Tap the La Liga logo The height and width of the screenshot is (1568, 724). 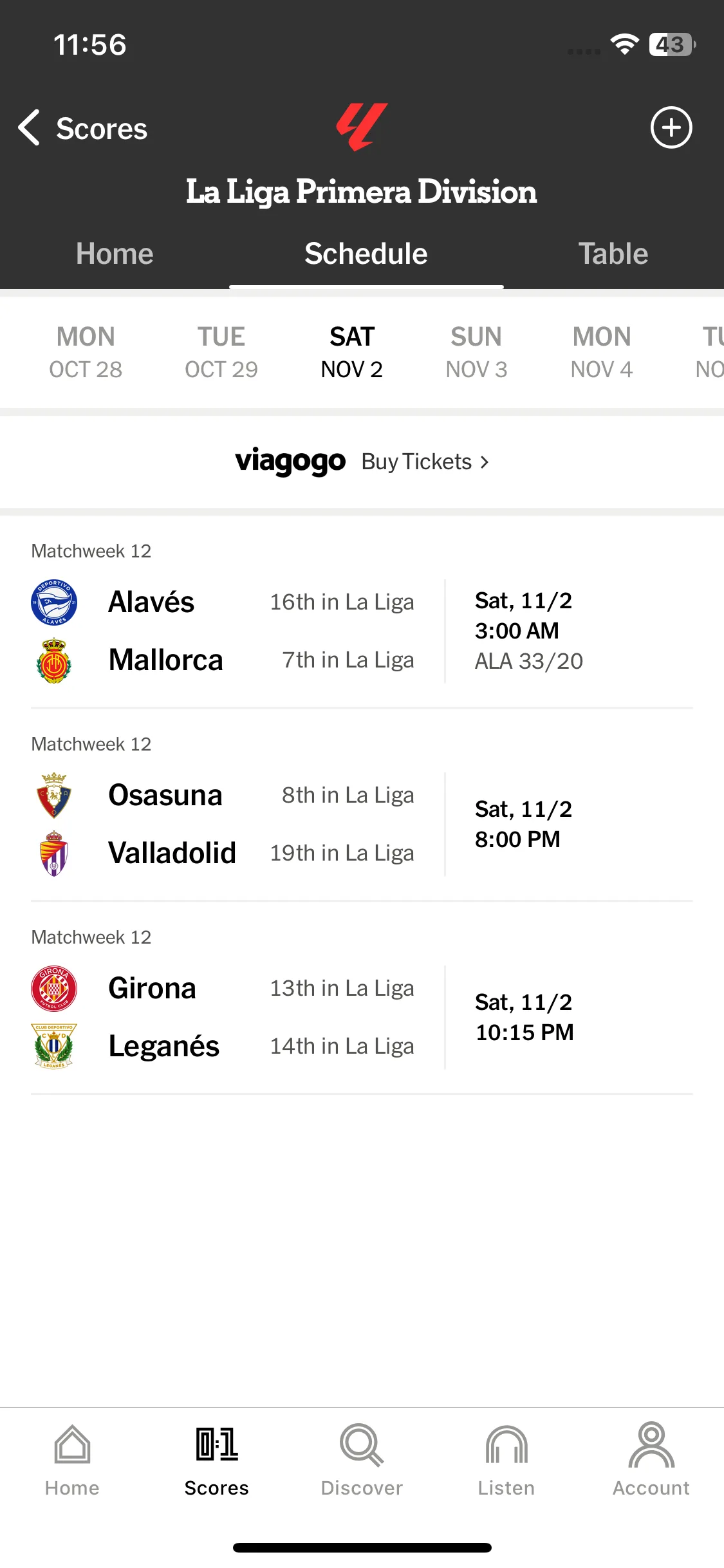coord(362,127)
